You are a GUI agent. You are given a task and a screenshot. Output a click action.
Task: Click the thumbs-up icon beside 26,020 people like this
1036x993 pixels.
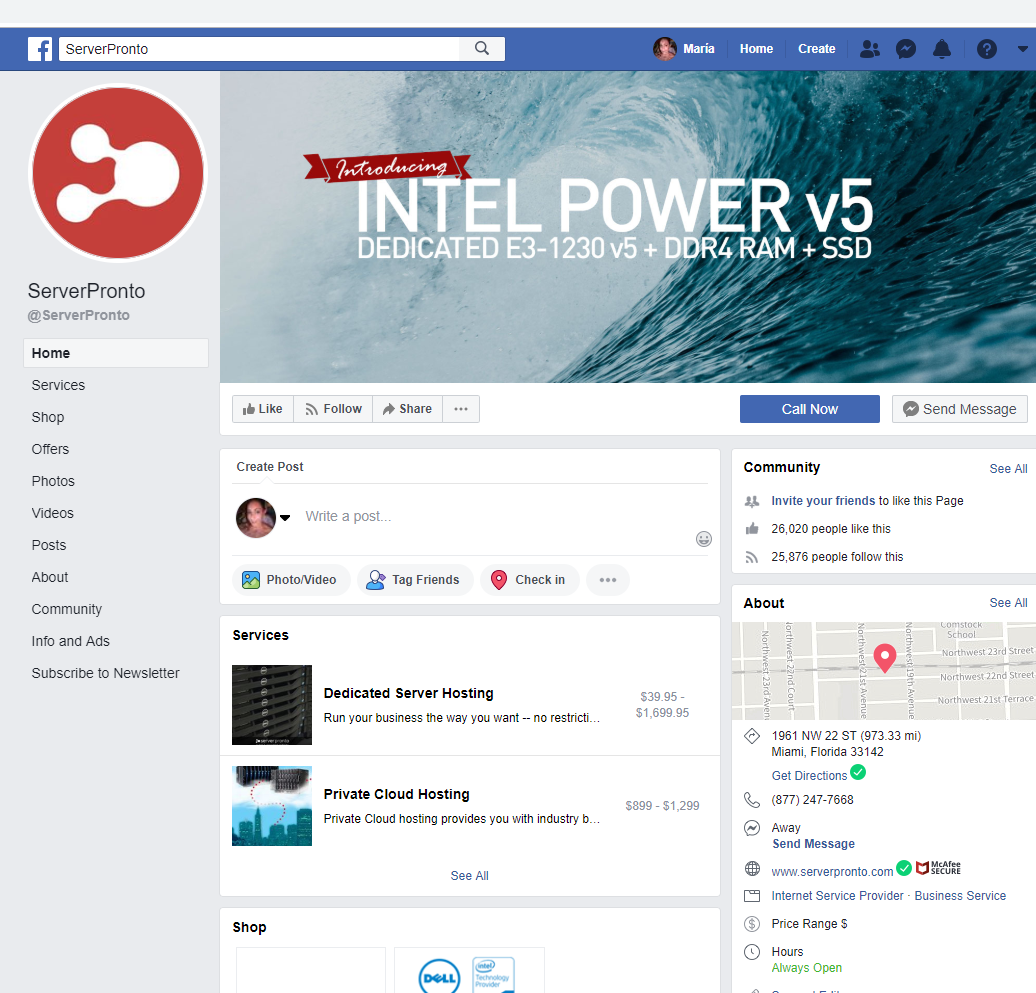tap(752, 529)
